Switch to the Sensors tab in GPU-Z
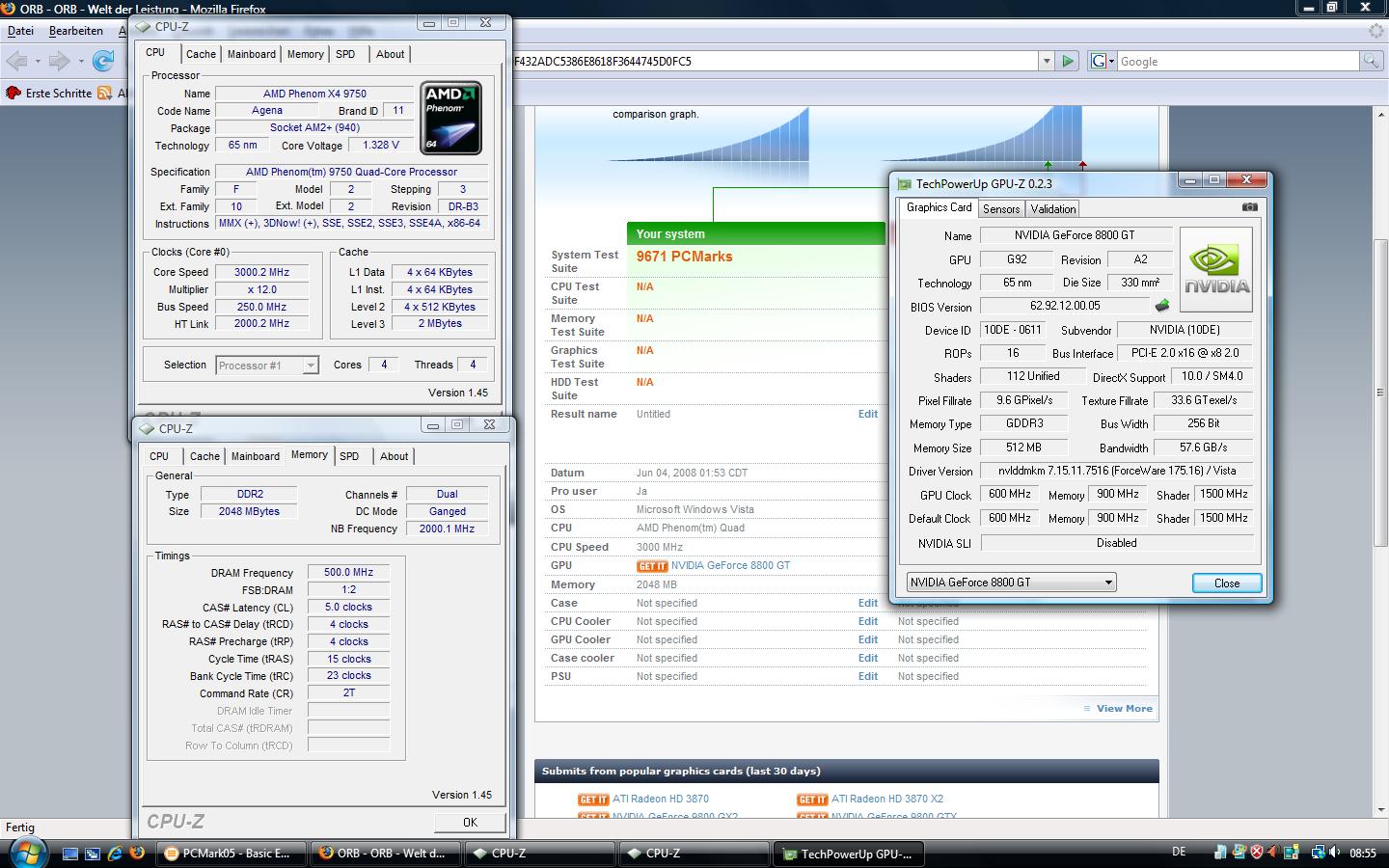Viewport: 1389px width, 868px height. pos(1001,209)
